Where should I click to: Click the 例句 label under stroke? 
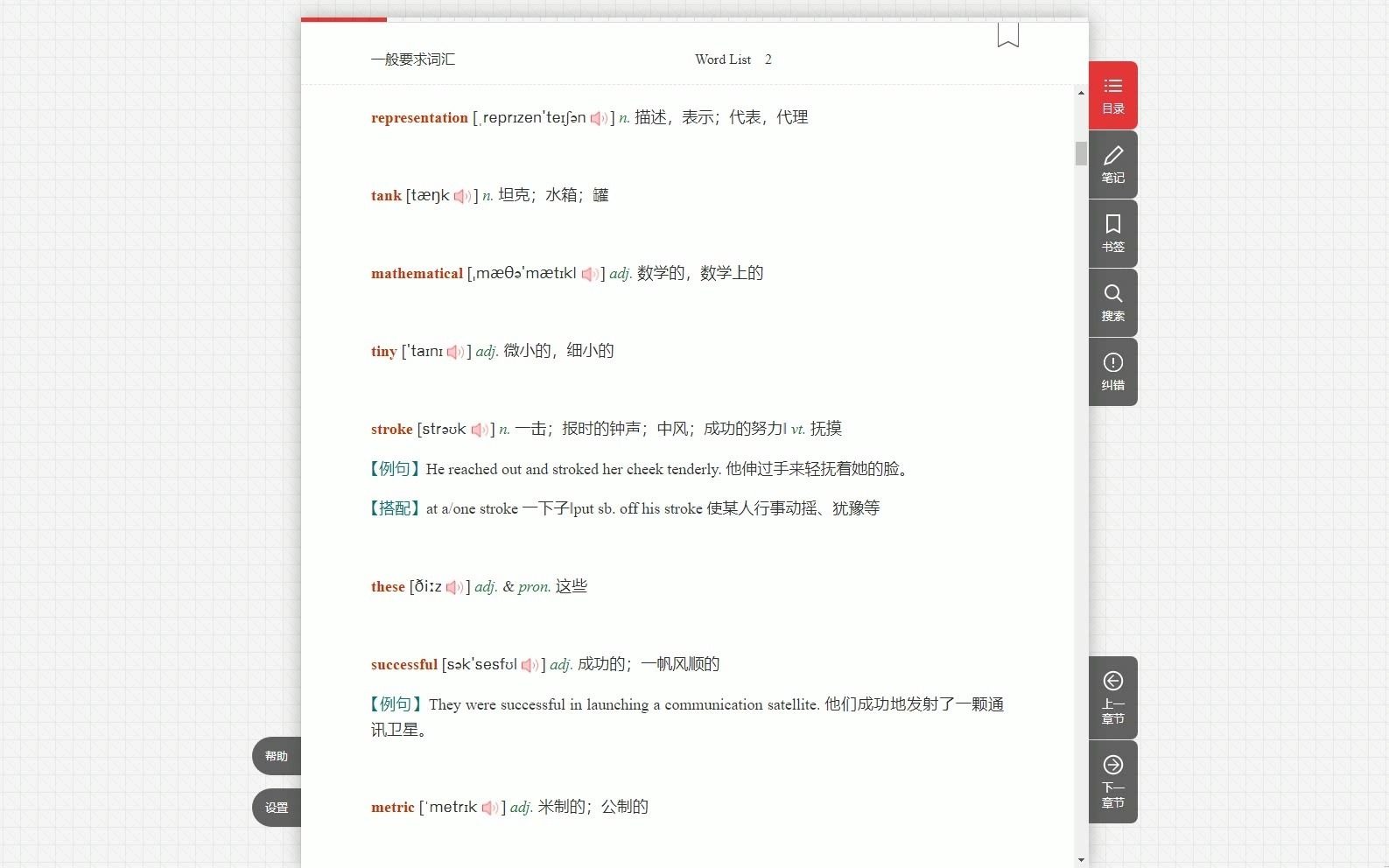point(395,469)
